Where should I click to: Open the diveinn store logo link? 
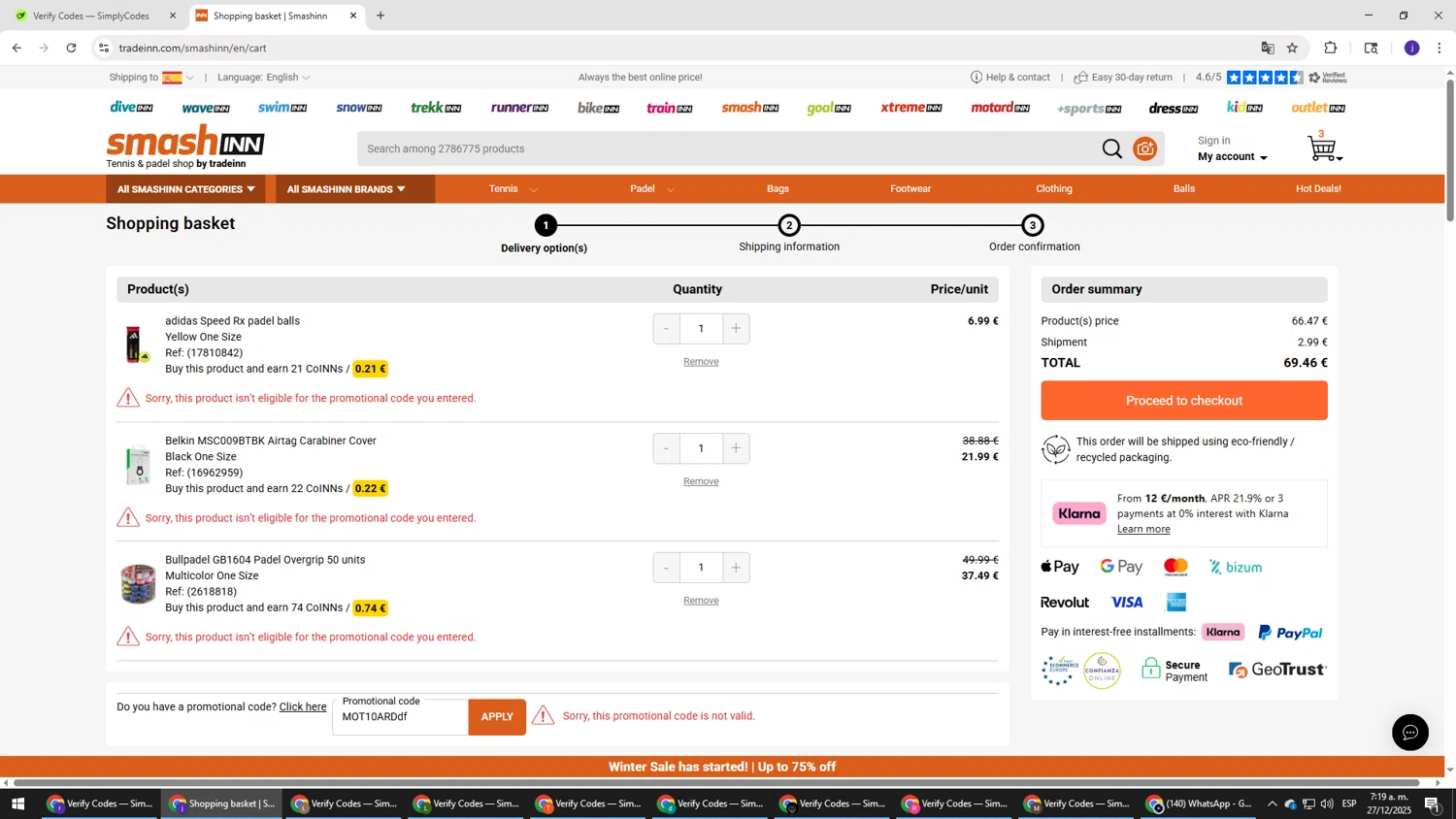(131, 108)
